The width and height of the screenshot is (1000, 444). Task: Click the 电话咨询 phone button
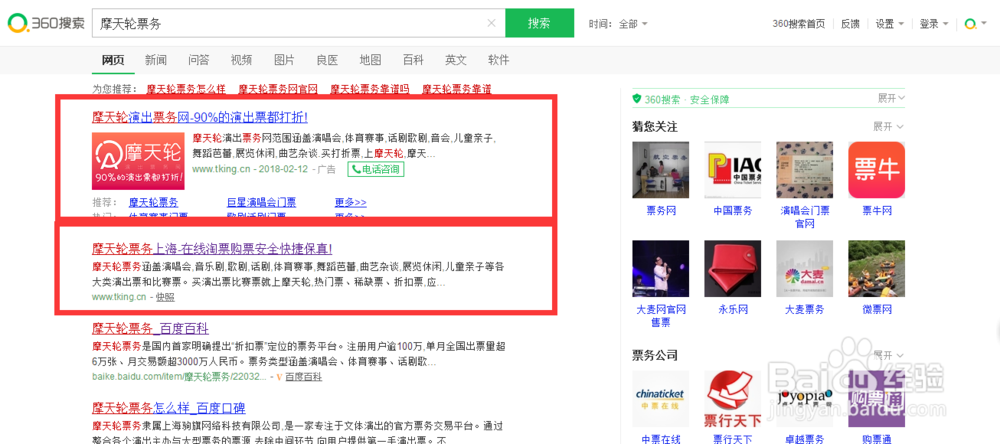click(376, 170)
